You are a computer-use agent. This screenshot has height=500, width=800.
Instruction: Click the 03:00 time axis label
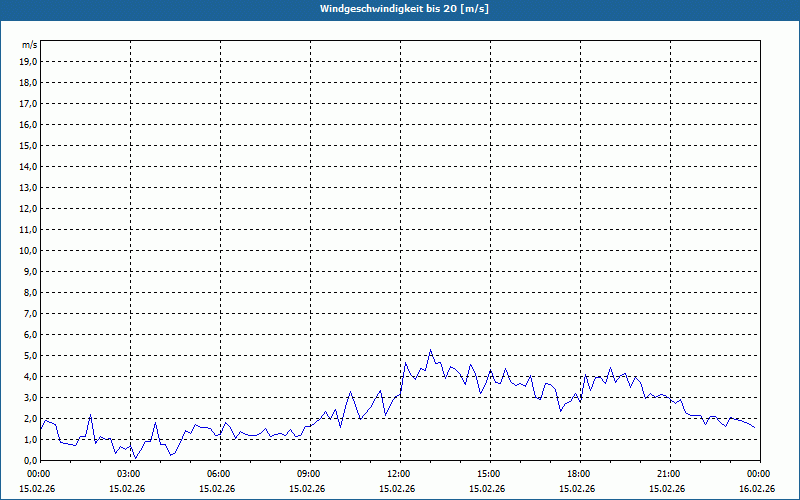[128, 474]
